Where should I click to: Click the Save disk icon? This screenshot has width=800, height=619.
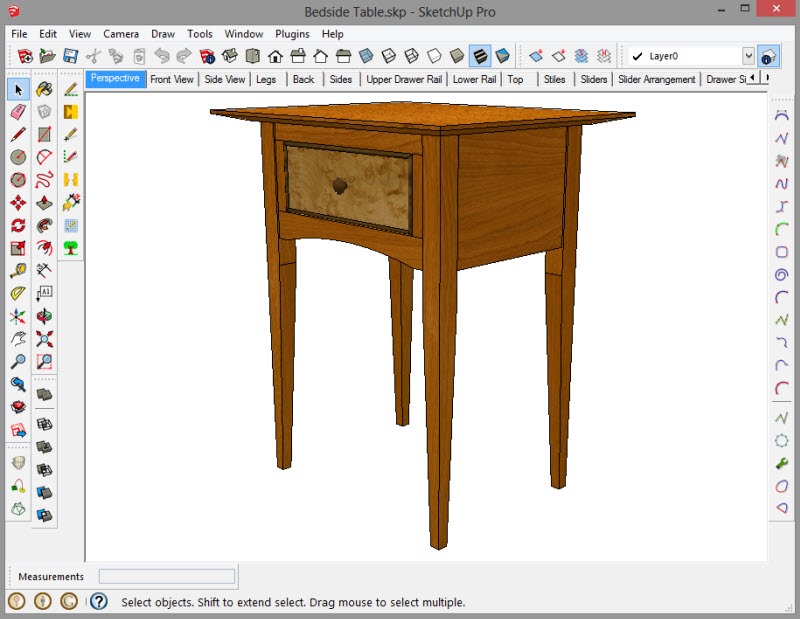click(x=71, y=56)
